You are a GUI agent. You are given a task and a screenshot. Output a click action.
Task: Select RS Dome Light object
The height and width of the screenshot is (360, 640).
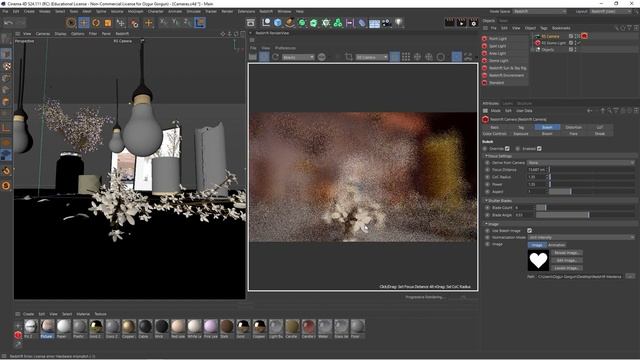553,43
